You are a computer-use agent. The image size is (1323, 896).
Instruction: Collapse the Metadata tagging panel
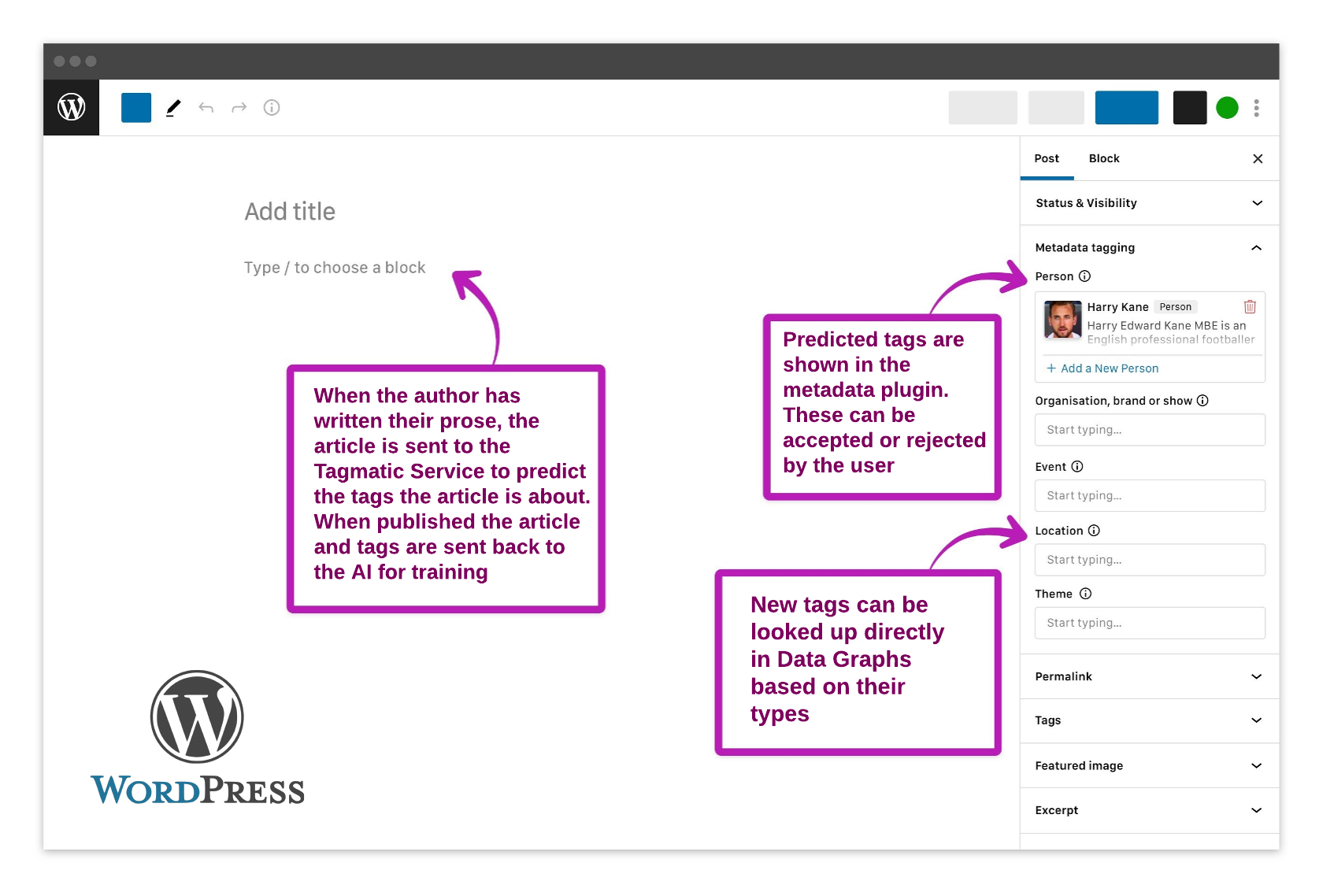coord(1256,248)
